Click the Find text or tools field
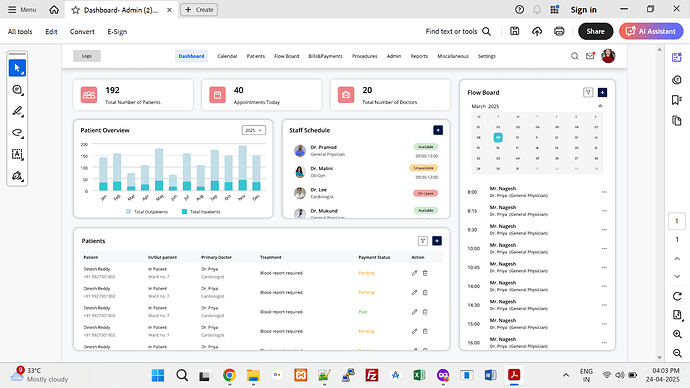Image resolution: width=690 pixels, height=388 pixels. pyautogui.click(x=458, y=31)
